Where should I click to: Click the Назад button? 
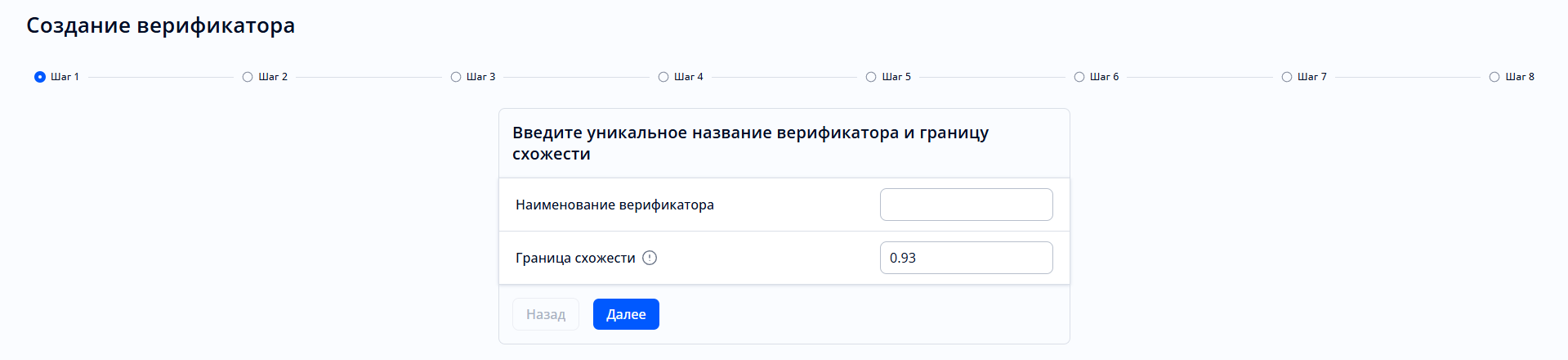(546, 314)
